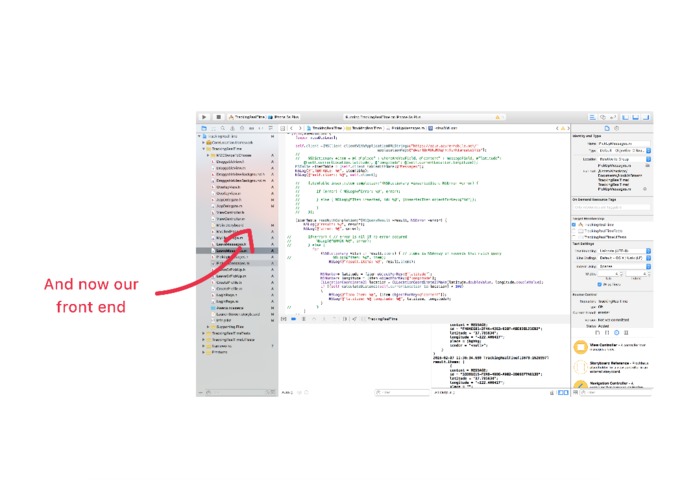The image size is (695, 494).
Task: Open the Text Encoding dropdown
Action: point(625,251)
